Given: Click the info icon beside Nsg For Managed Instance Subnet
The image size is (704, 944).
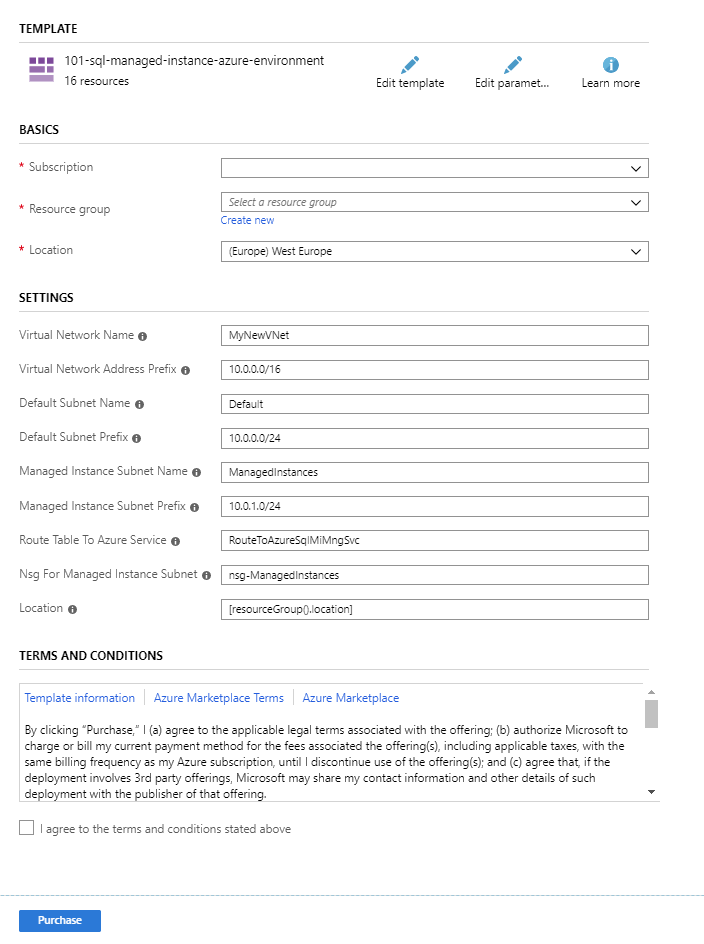Looking at the screenshot, I should tap(206, 575).
